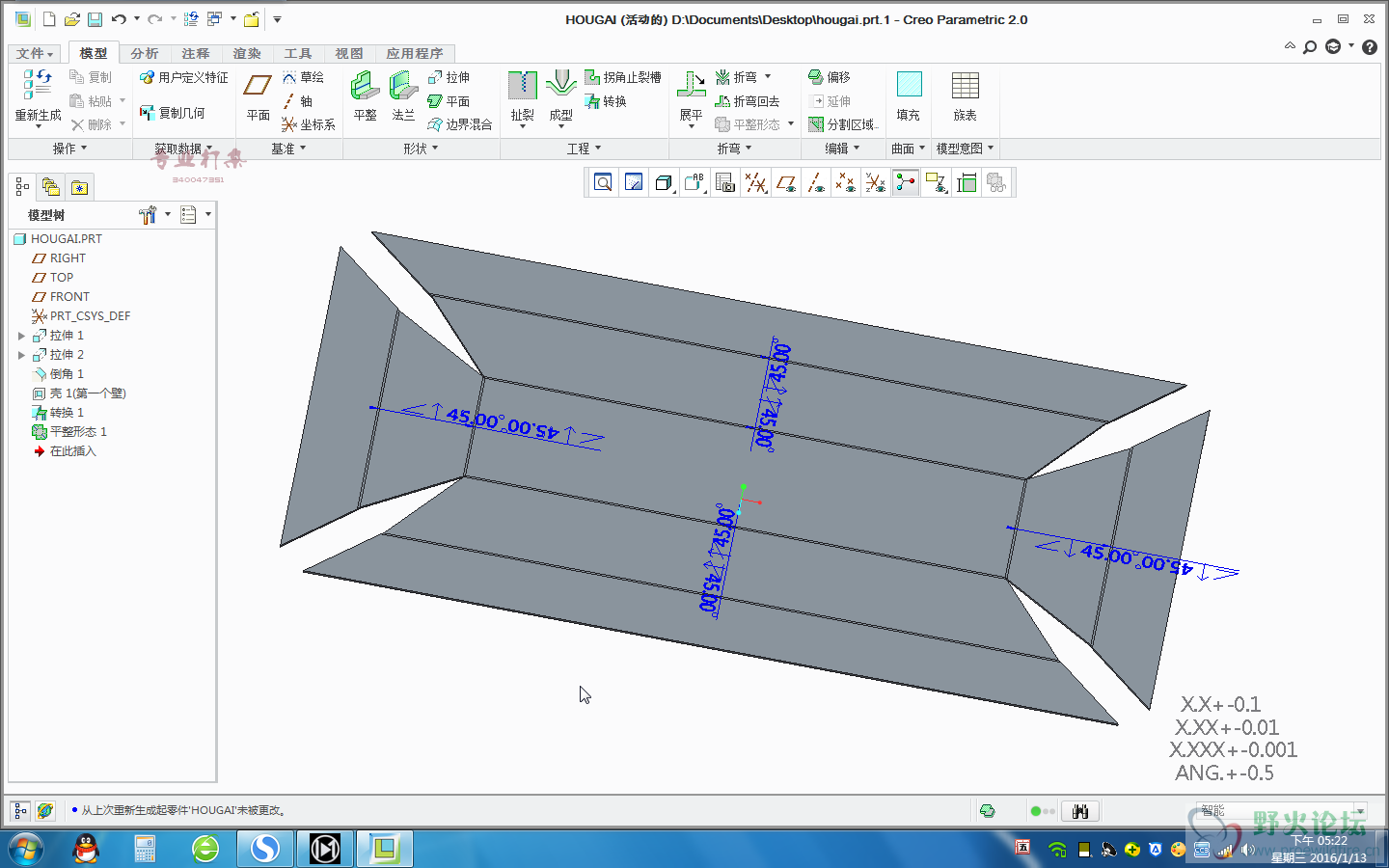Image resolution: width=1389 pixels, height=868 pixels.
Task: Open the 折弯 tool dropdown arrow
Action: point(768,77)
